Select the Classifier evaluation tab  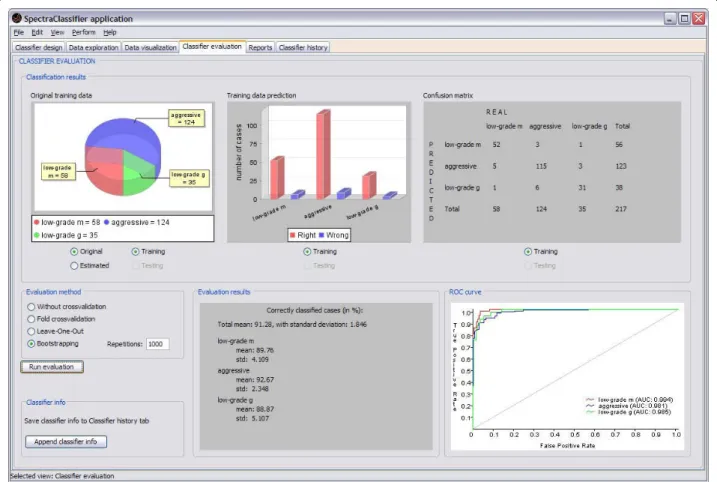tap(212, 47)
